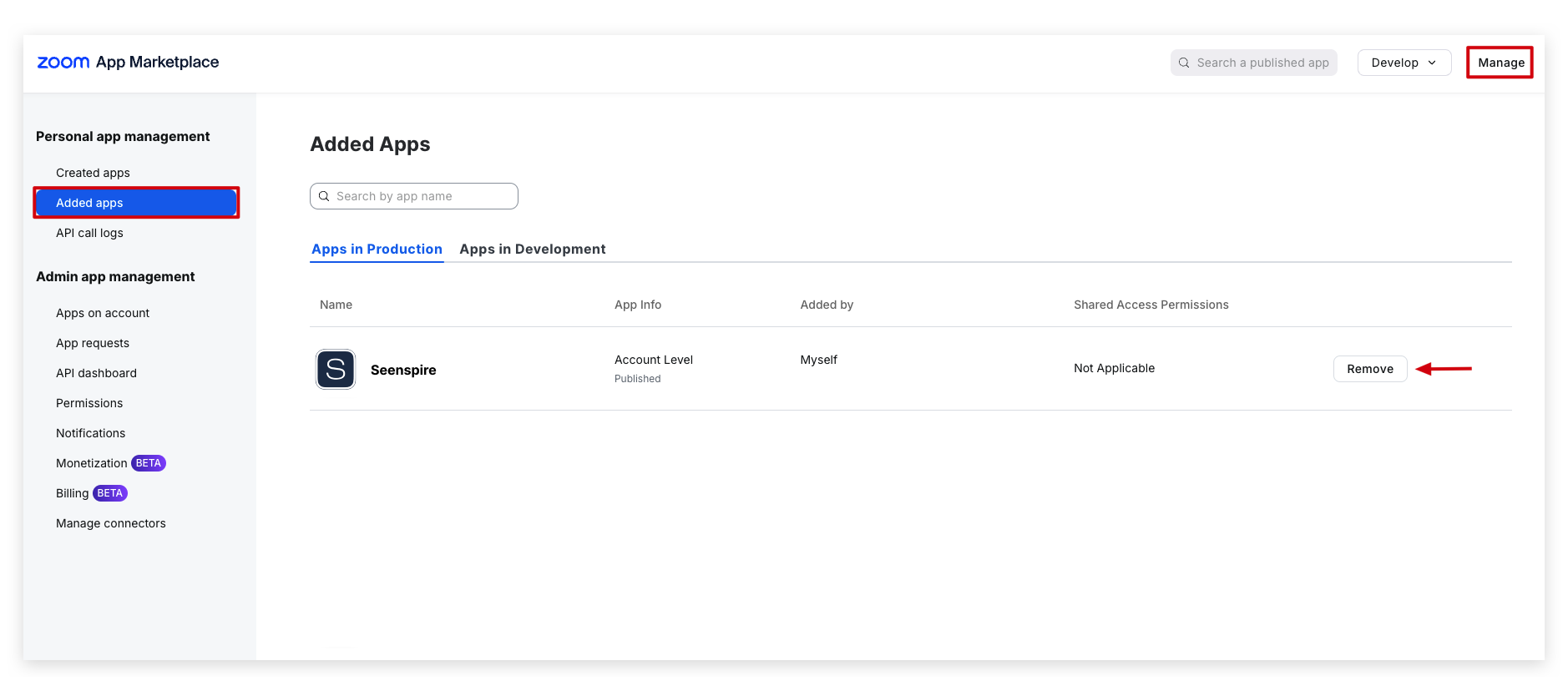Image resolution: width=1568 pixels, height=696 pixels.
Task: Click the Added by column header
Action: [827, 305]
